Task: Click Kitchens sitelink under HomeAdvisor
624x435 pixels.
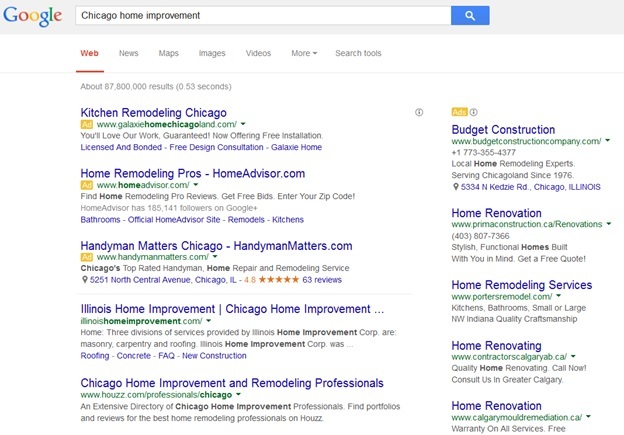Action: point(288,220)
